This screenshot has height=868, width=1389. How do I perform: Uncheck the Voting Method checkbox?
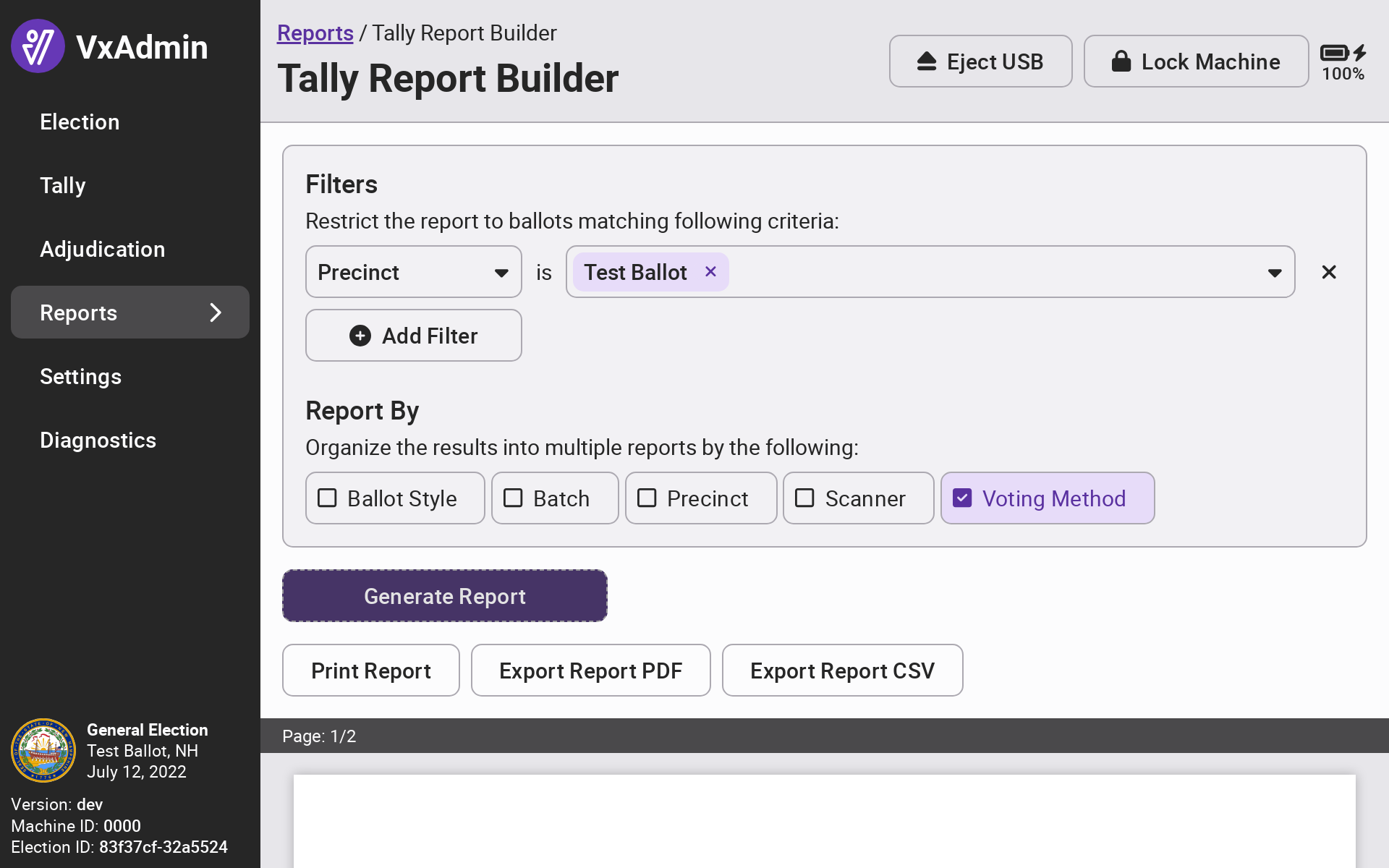point(962,498)
